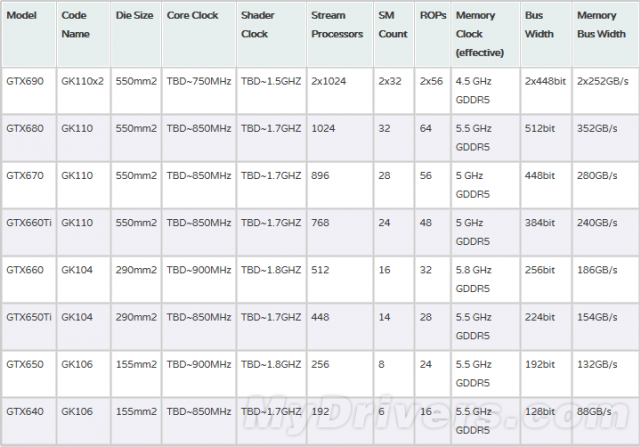Click the GK110 code name in GTX660Ti row

click(x=84, y=232)
